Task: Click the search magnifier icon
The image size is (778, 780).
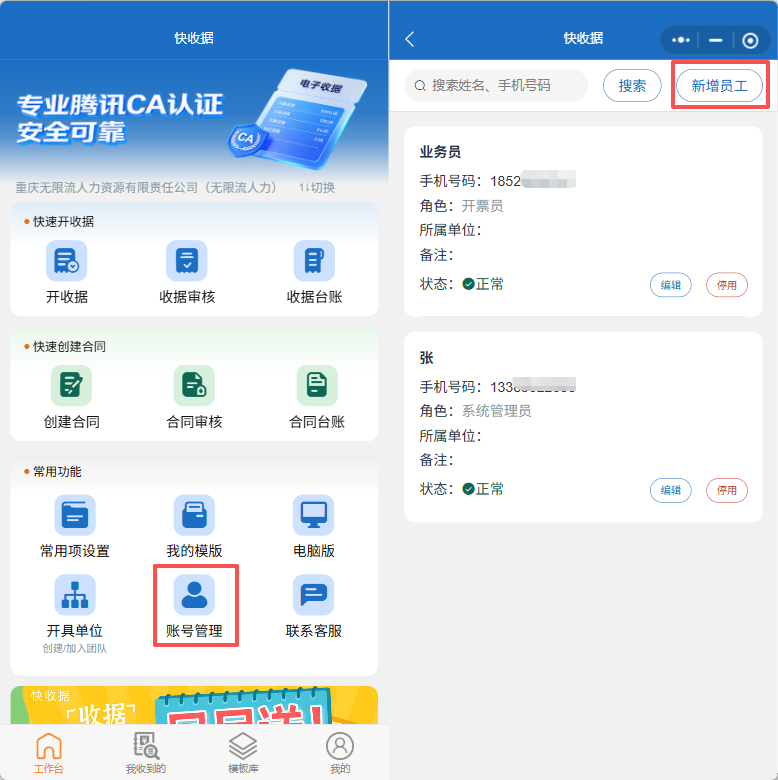Action: pyautogui.click(x=420, y=86)
